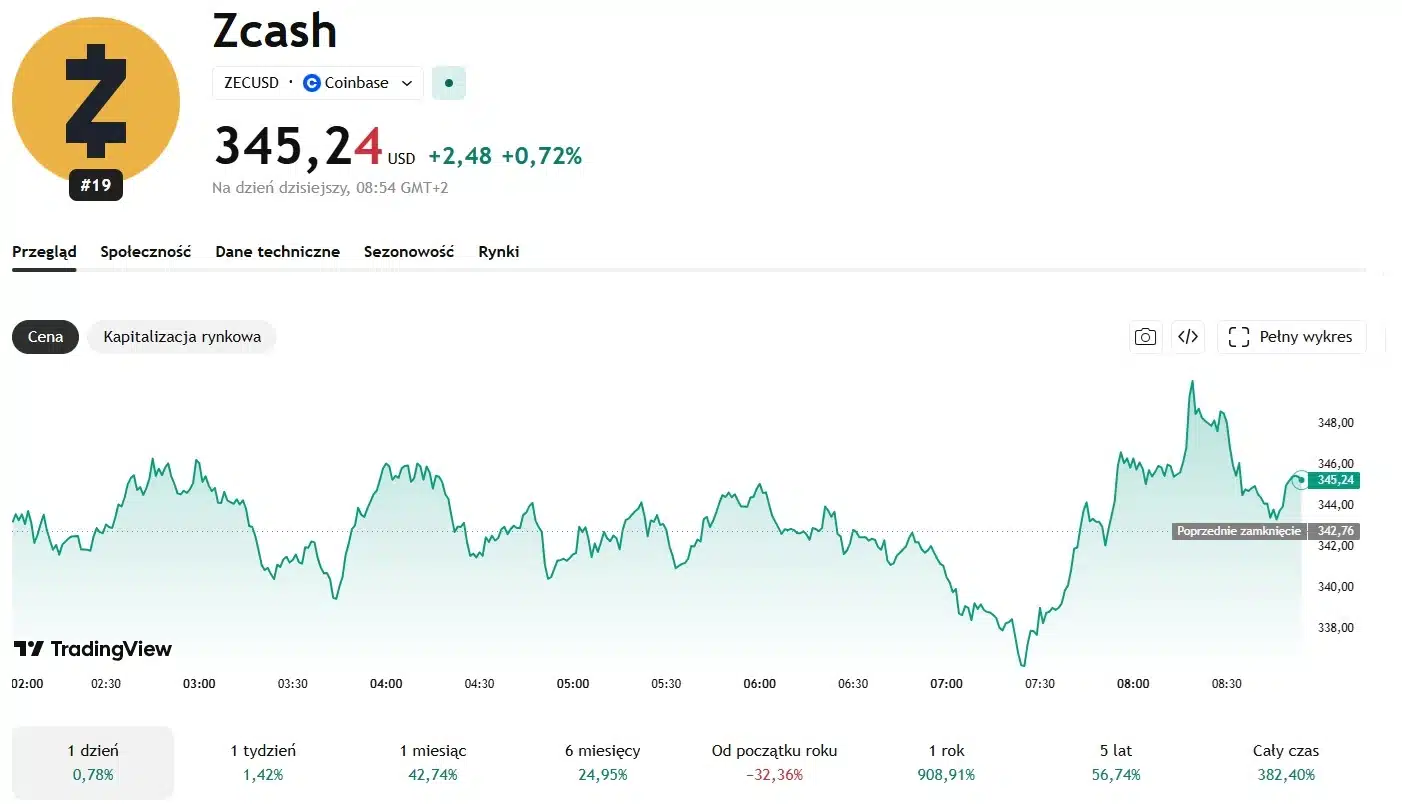
Task: Choose the 1 miesiąc time range
Action: (x=433, y=762)
